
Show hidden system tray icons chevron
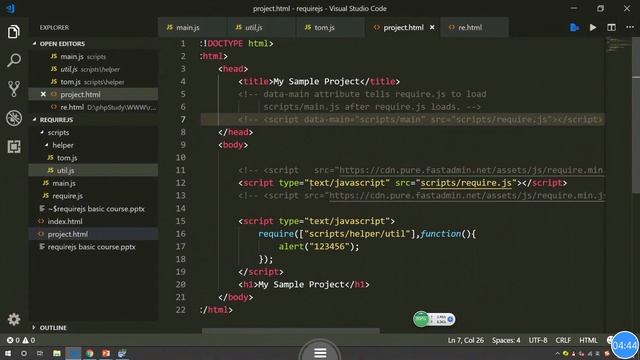557,354
